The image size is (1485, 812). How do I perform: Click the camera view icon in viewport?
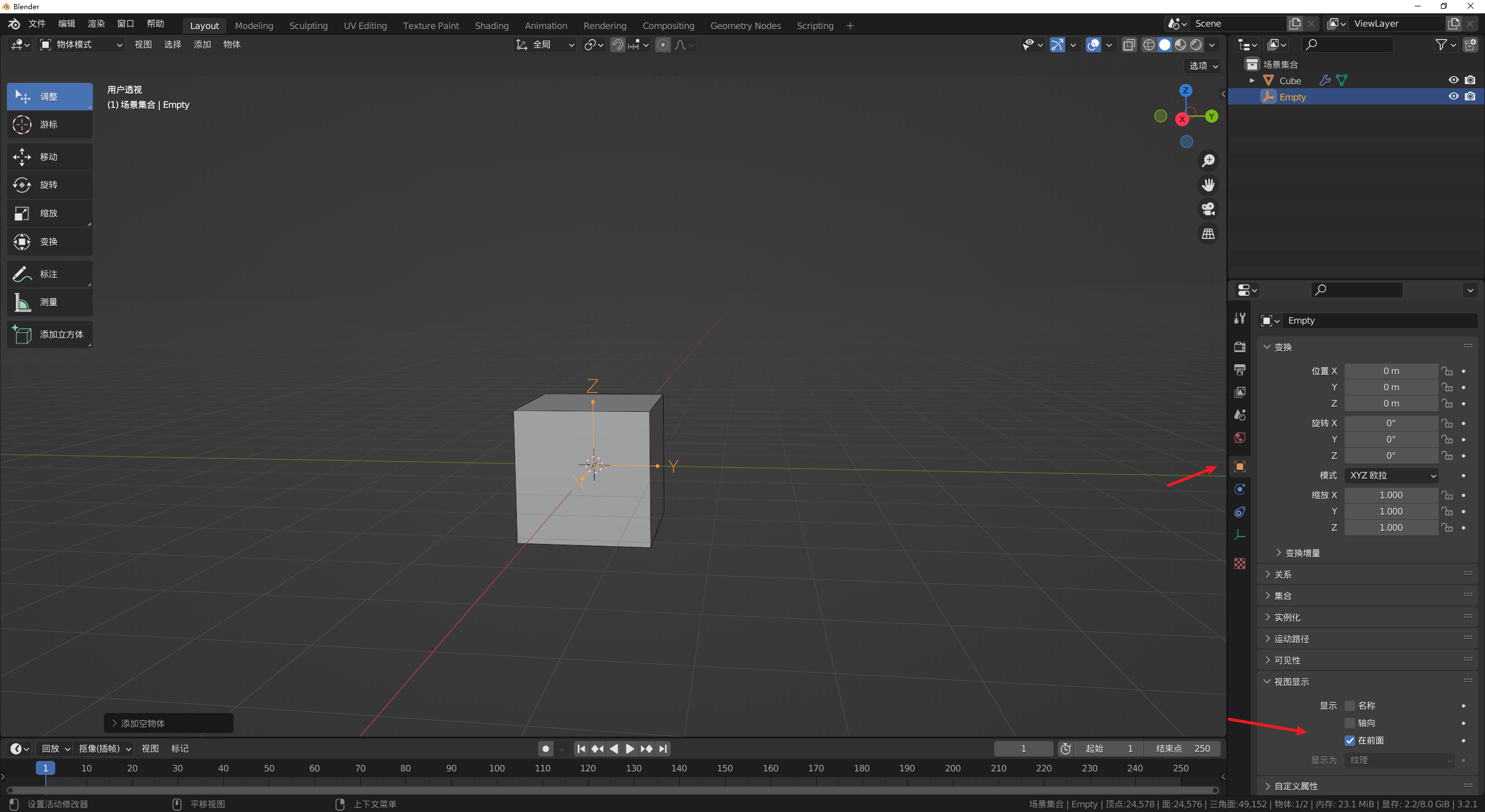pos(1208,209)
